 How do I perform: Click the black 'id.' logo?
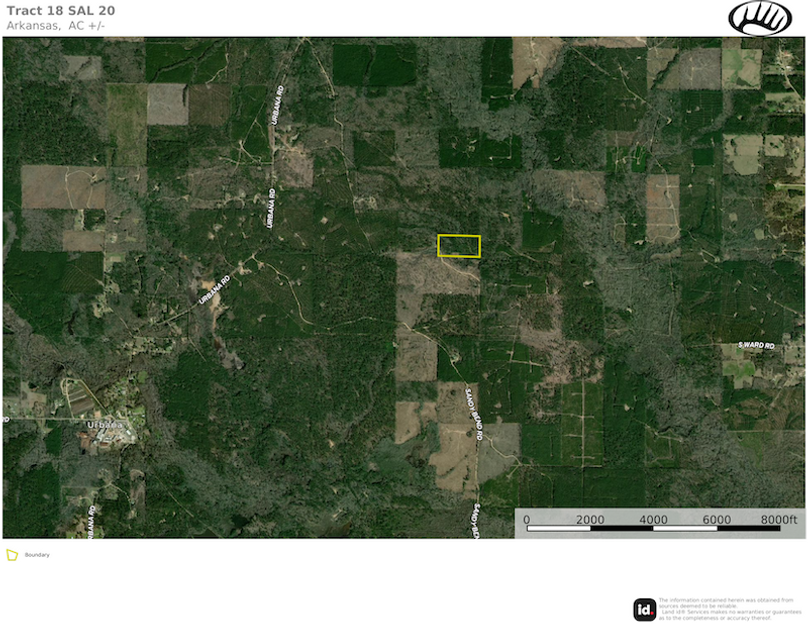[x=644, y=609]
